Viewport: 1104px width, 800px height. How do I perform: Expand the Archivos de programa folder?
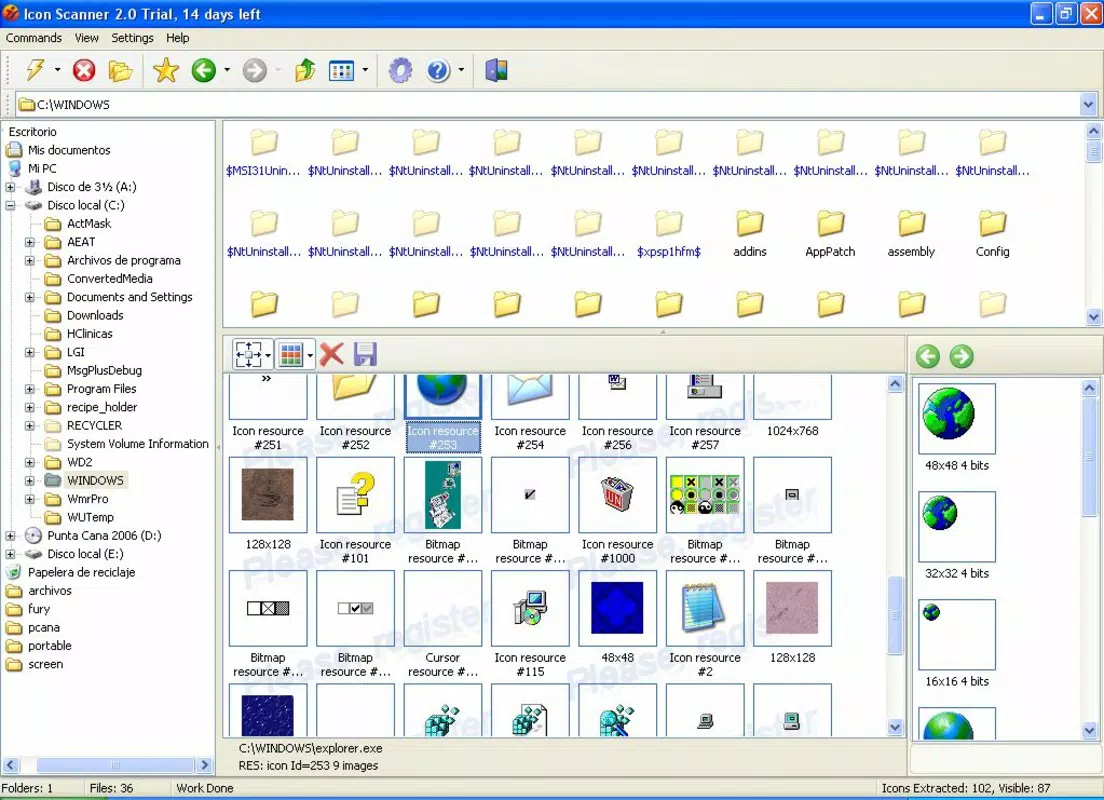coord(30,261)
